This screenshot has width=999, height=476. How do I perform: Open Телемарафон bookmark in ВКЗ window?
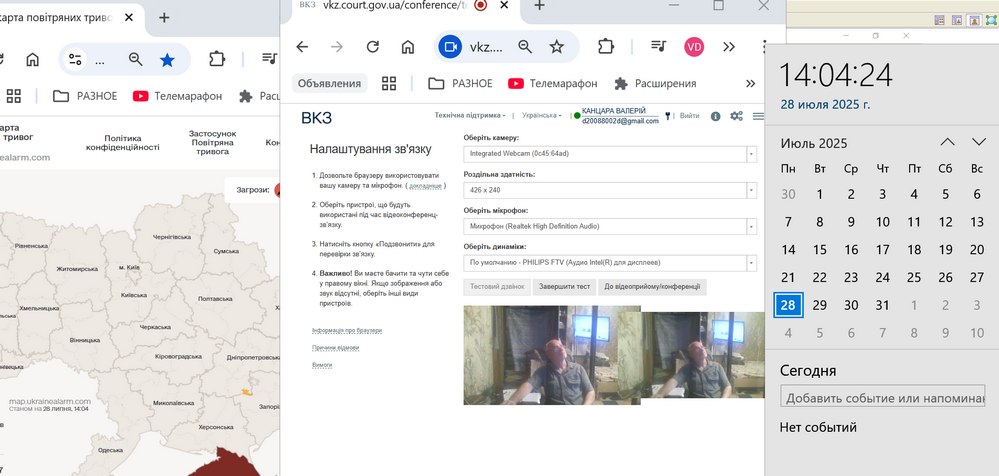(x=552, y=83)
